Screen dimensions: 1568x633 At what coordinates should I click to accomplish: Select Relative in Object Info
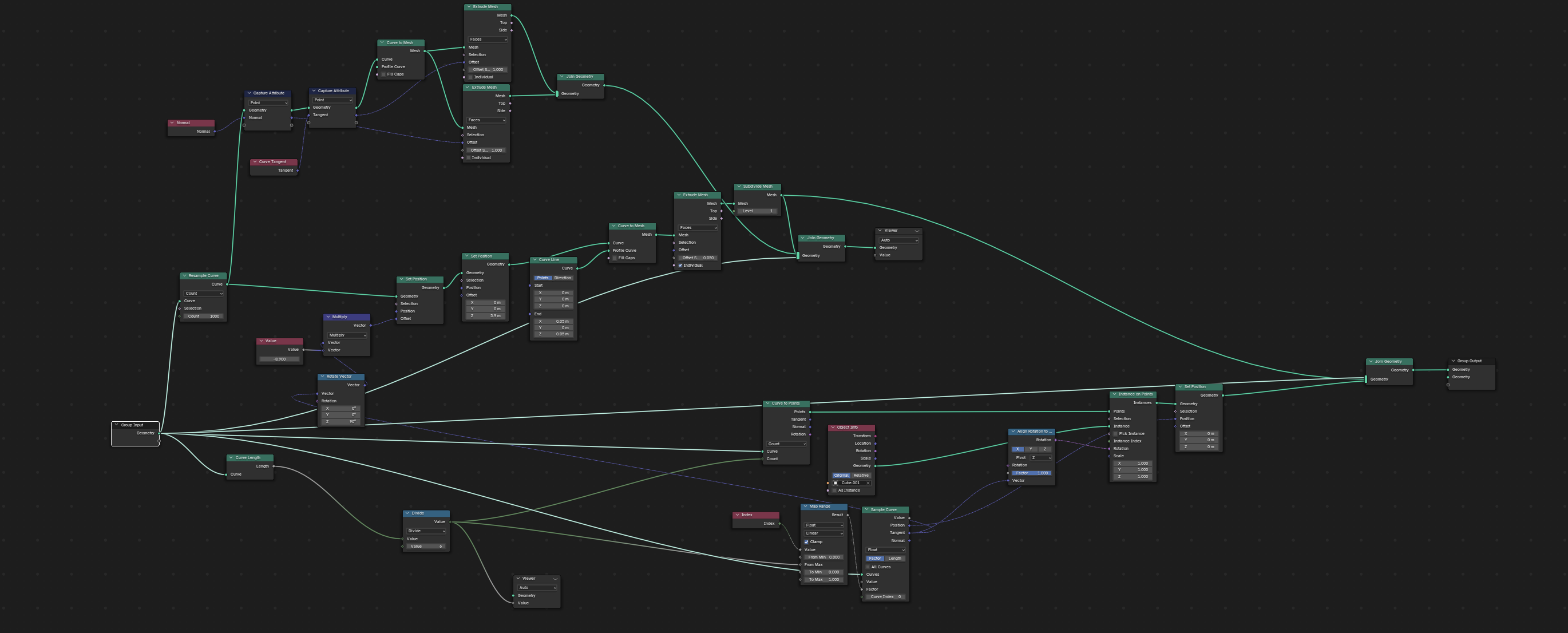click(x=861, y=476)
